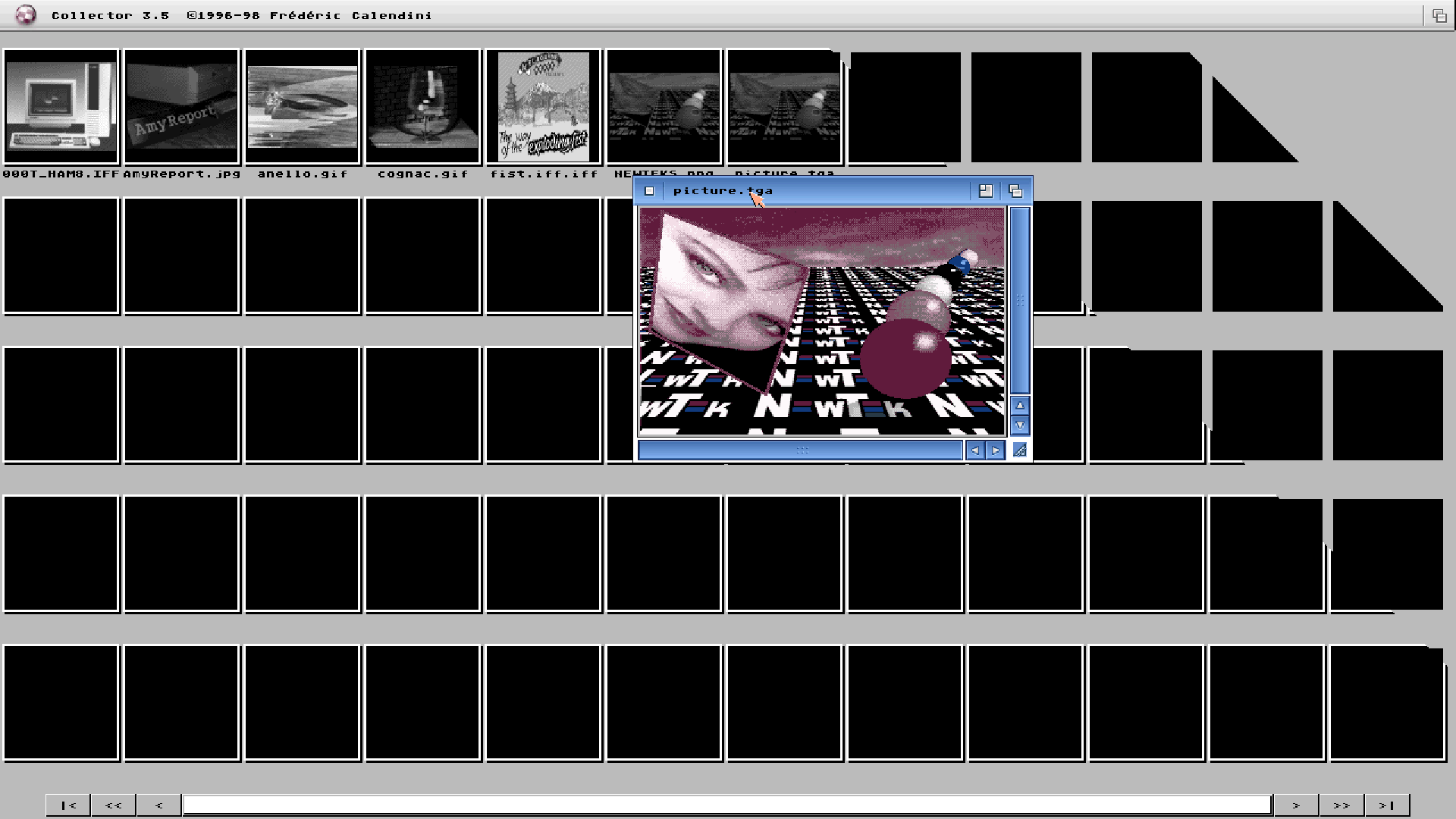Click left arrow of picture.tga horizontal scrollbar
This screenshot has width=1456, height=819.
pos(975,450)
